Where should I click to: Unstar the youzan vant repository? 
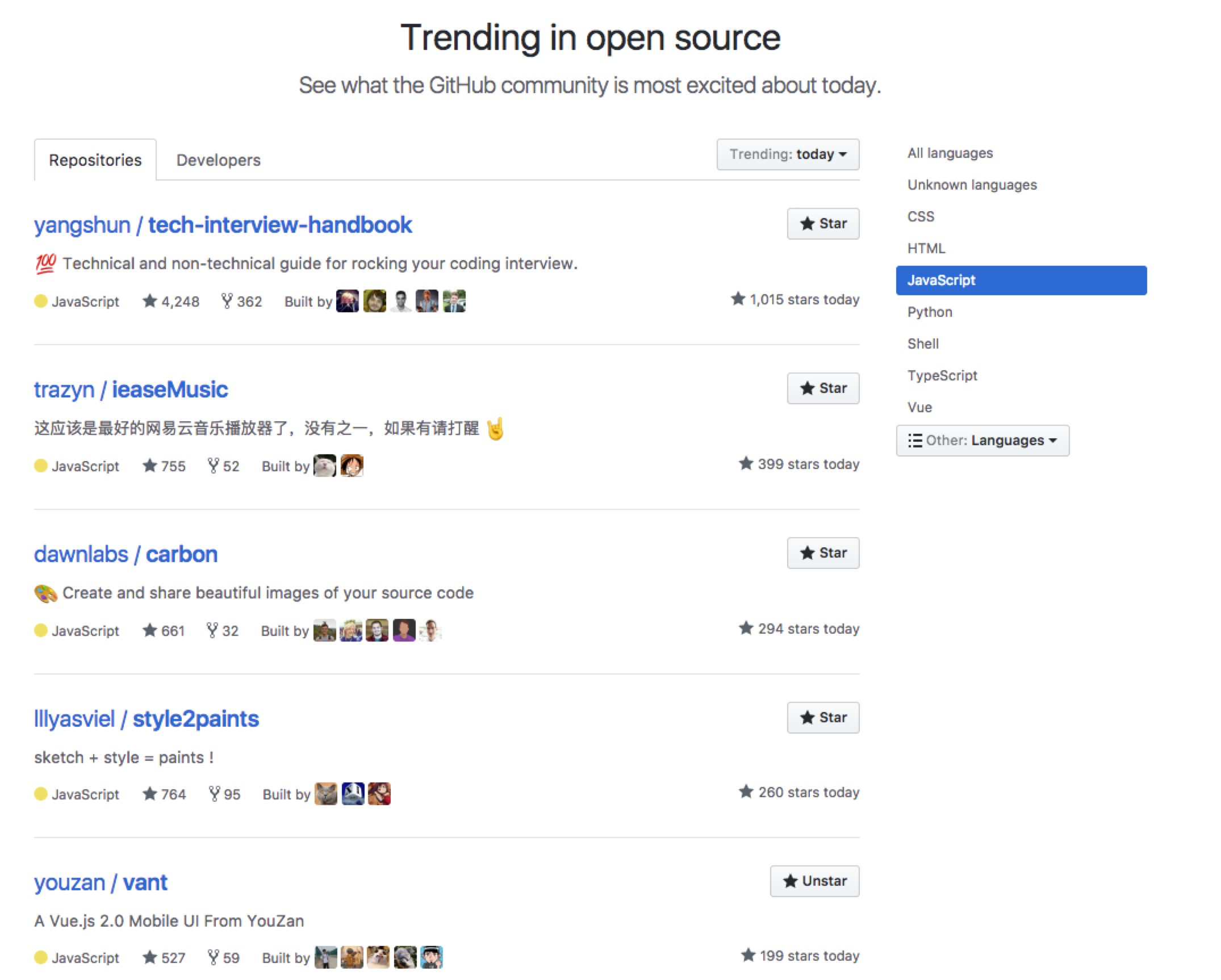click(814, 881)
